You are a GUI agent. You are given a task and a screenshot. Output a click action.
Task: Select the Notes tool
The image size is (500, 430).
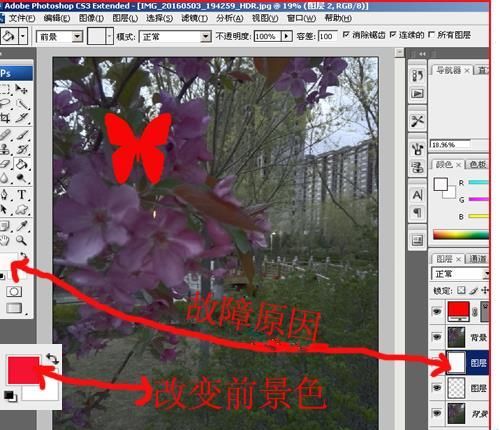click(4, 226)
